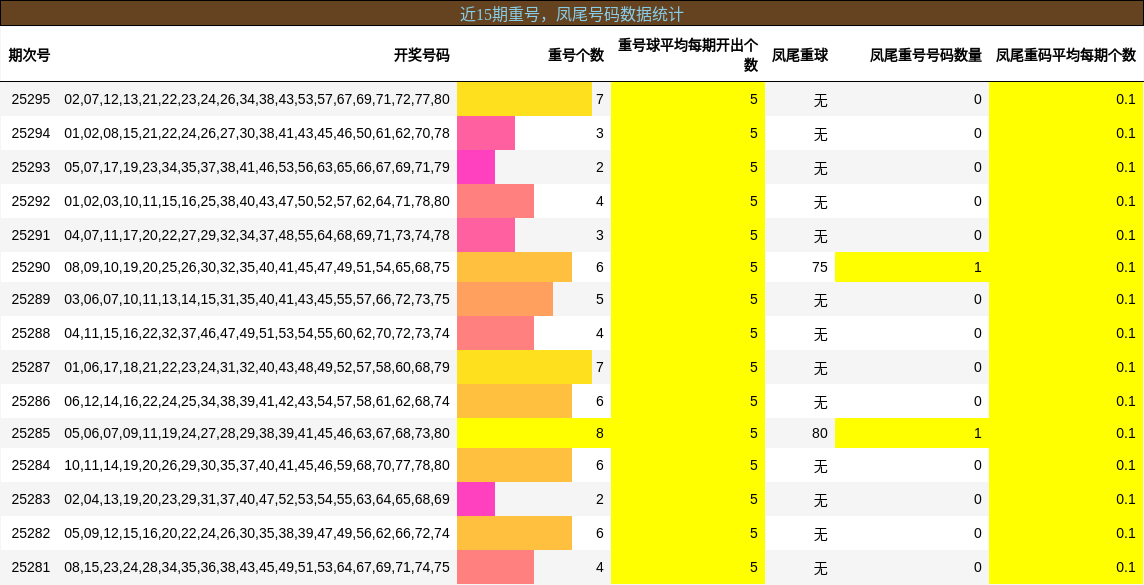
Task: Click the drawn numbers for period 25293
Action: (254, 167)
